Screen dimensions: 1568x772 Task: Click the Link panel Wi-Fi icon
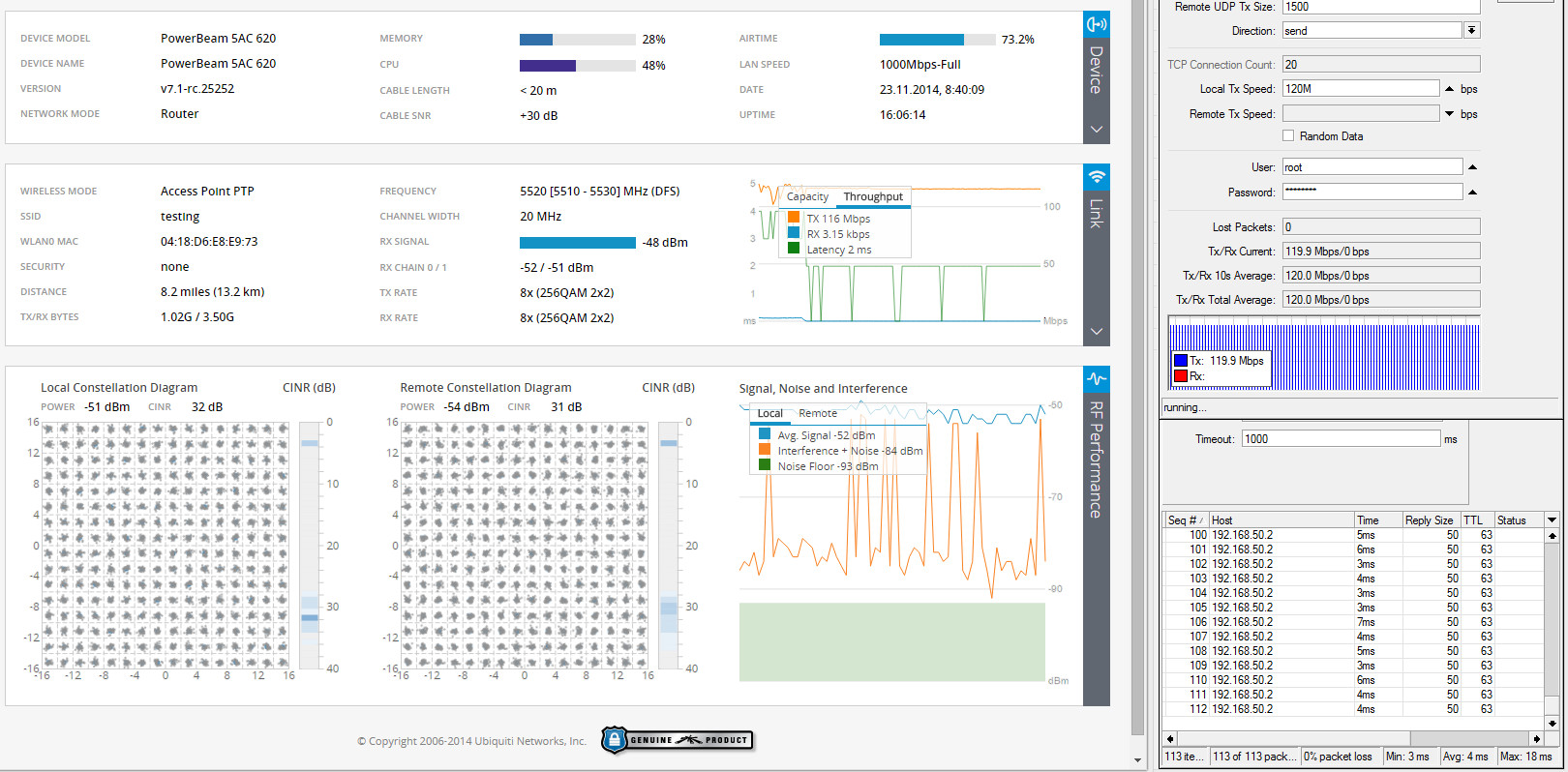pos(1096,177)
